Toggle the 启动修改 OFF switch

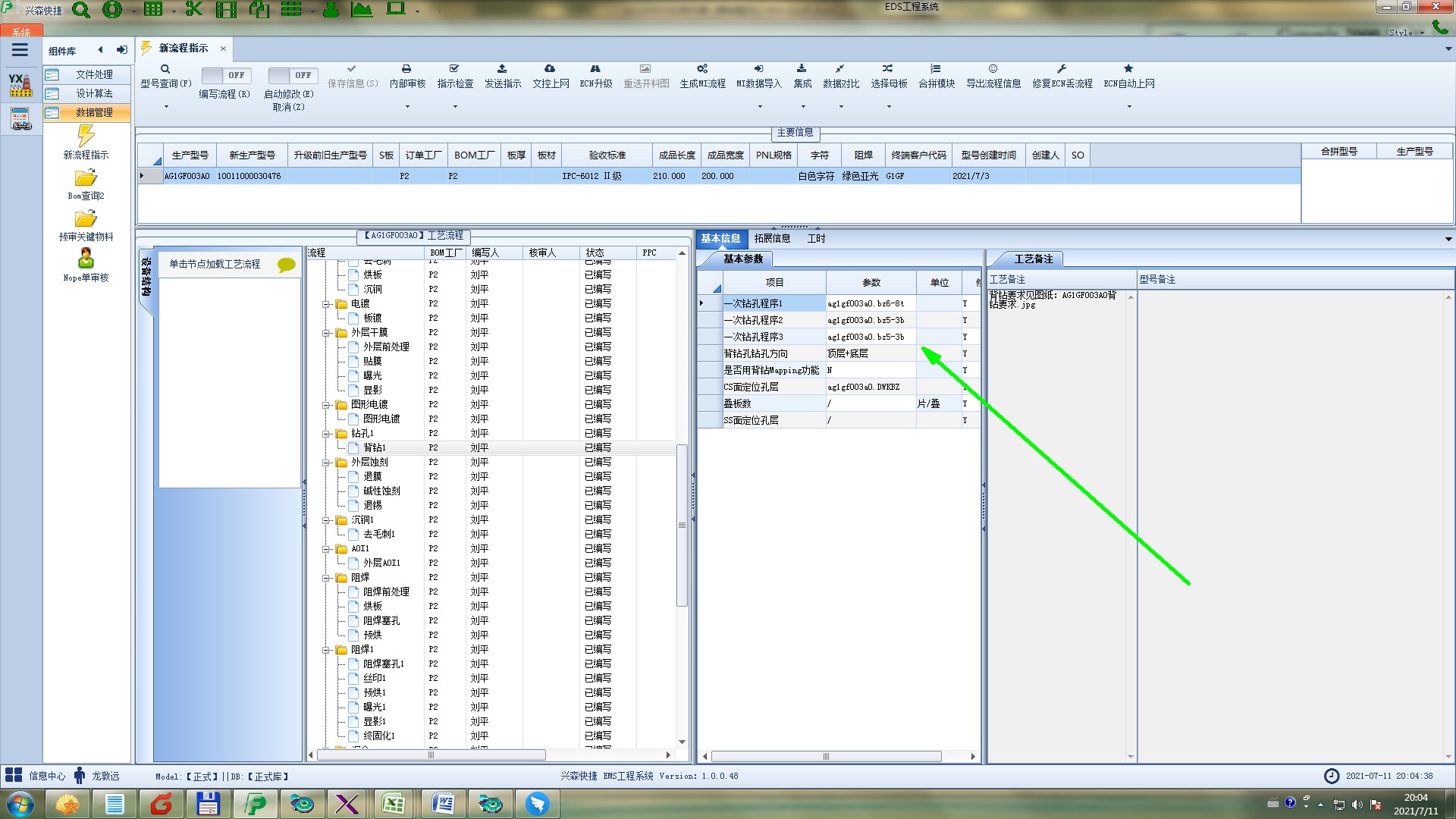click(292, 75)
